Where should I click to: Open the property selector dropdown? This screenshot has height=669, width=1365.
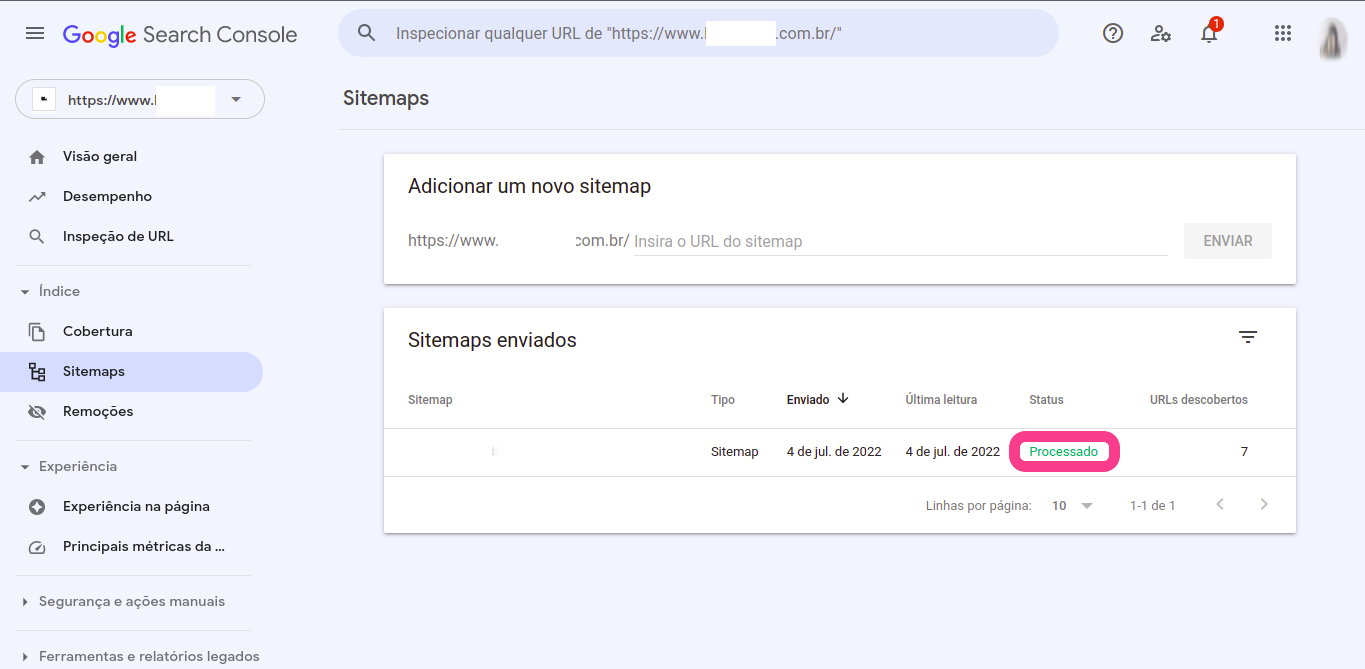[x=140, y=100]
